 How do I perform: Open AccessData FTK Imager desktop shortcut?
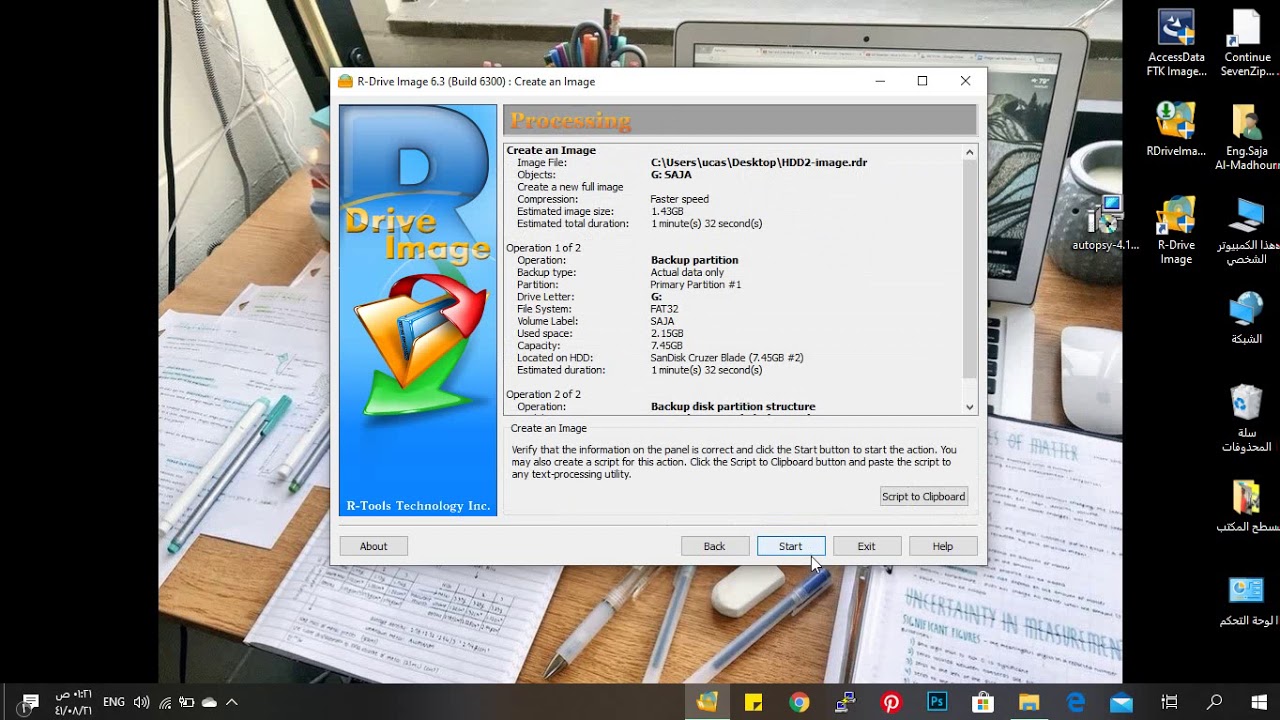pyautogui.click(x=1176, y=43)
